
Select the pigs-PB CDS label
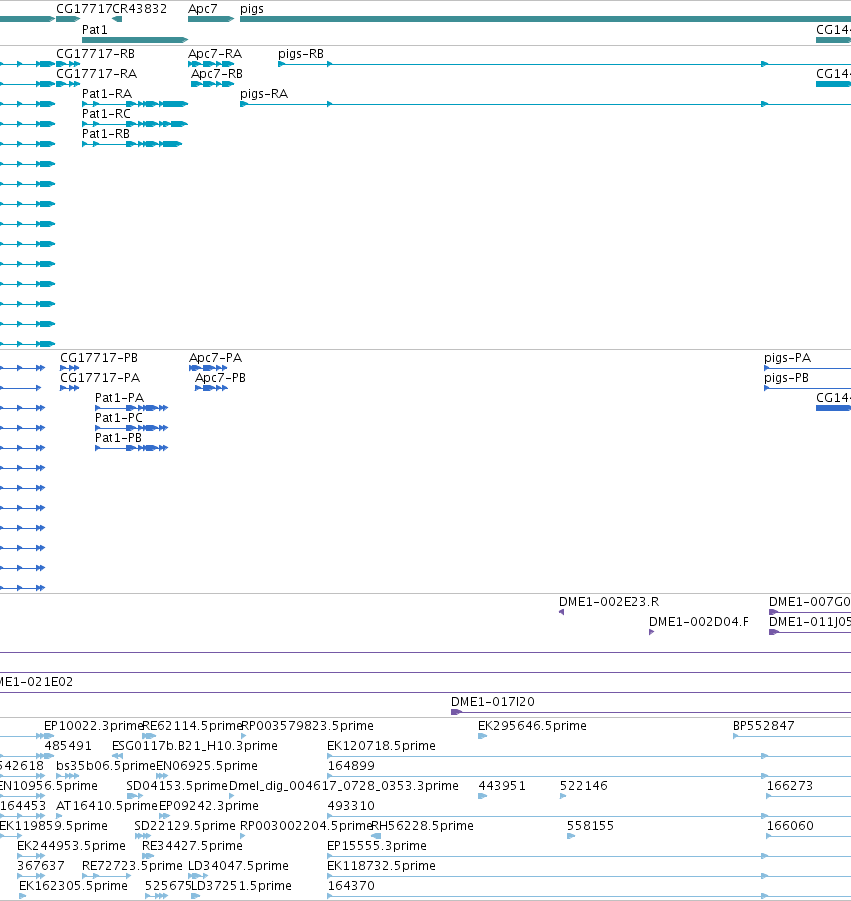786,378
